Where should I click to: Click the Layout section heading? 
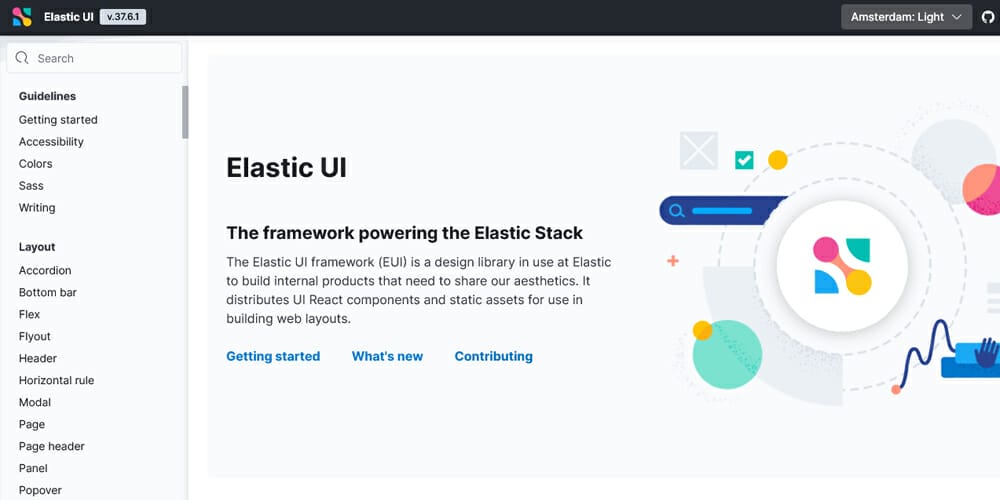coord(37,247)
